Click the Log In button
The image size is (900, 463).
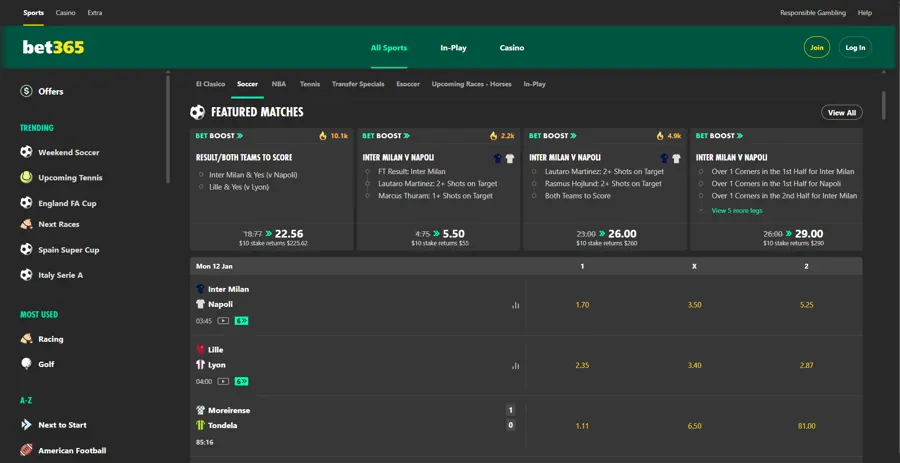tap(855, 48)
